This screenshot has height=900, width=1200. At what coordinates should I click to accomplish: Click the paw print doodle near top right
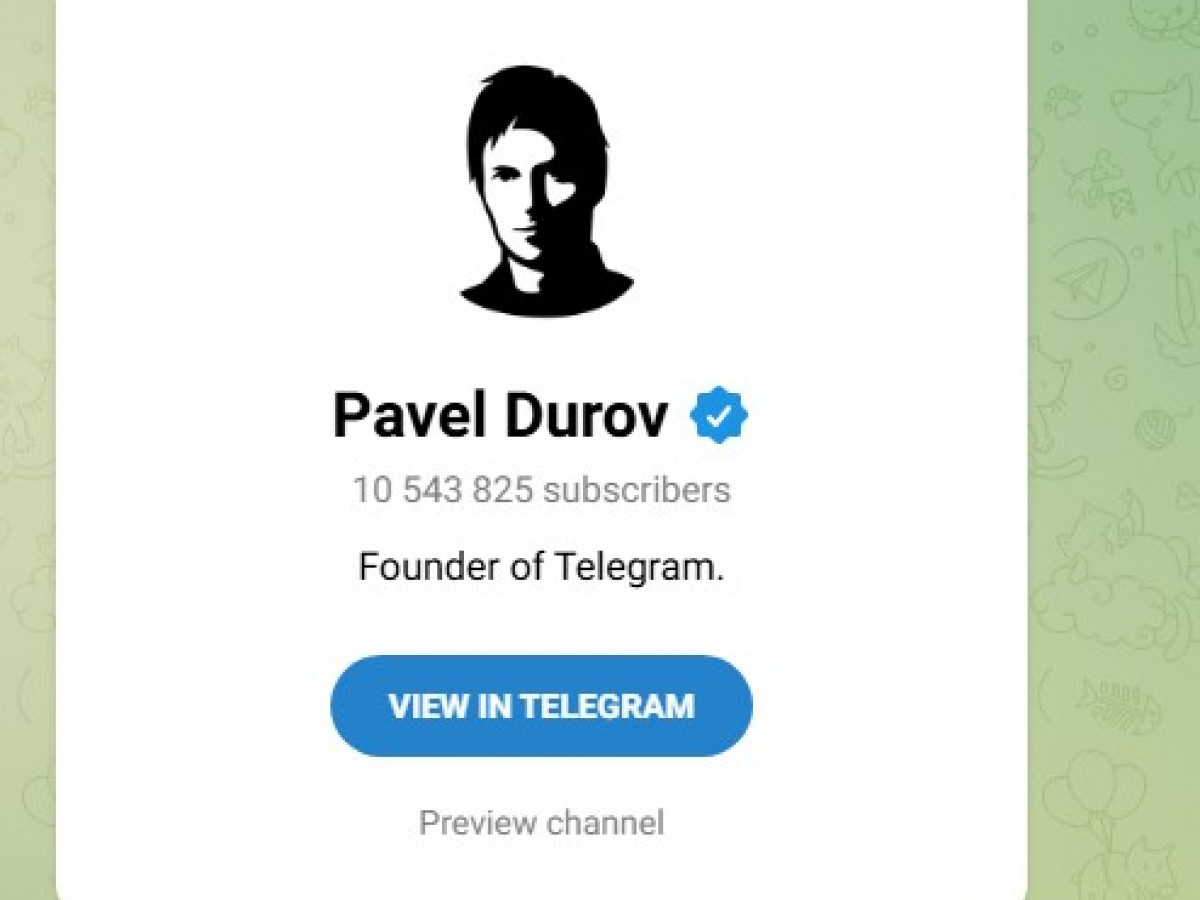[1063, 100]
